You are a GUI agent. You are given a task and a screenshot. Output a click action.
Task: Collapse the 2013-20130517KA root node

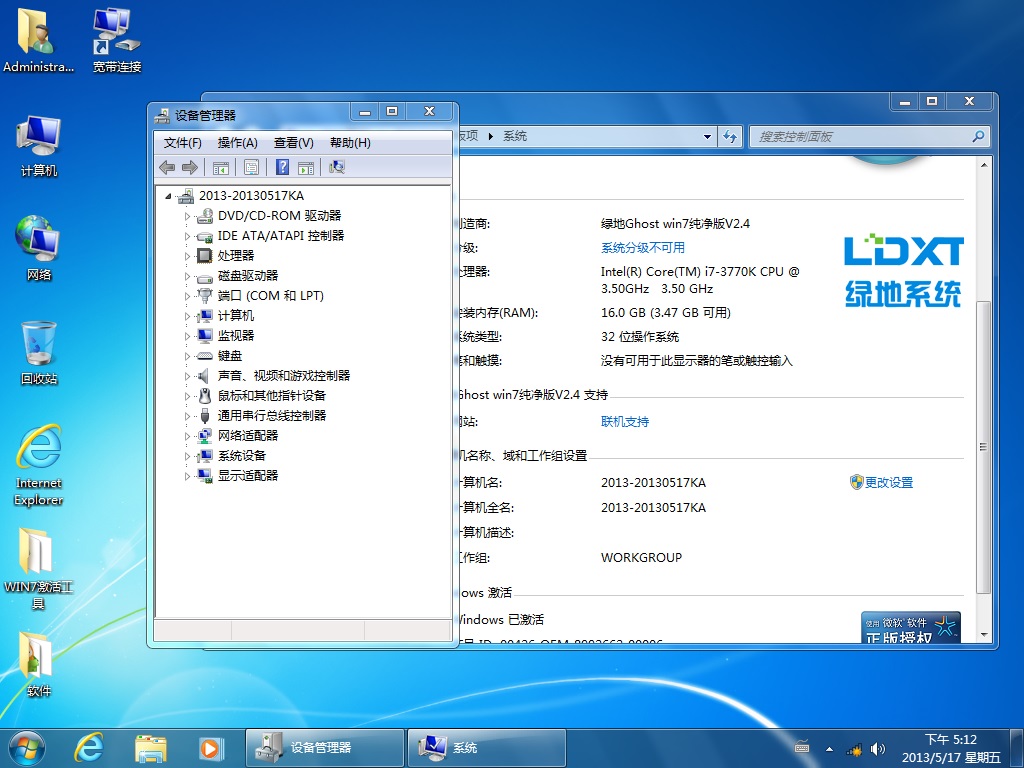(168, 196)
